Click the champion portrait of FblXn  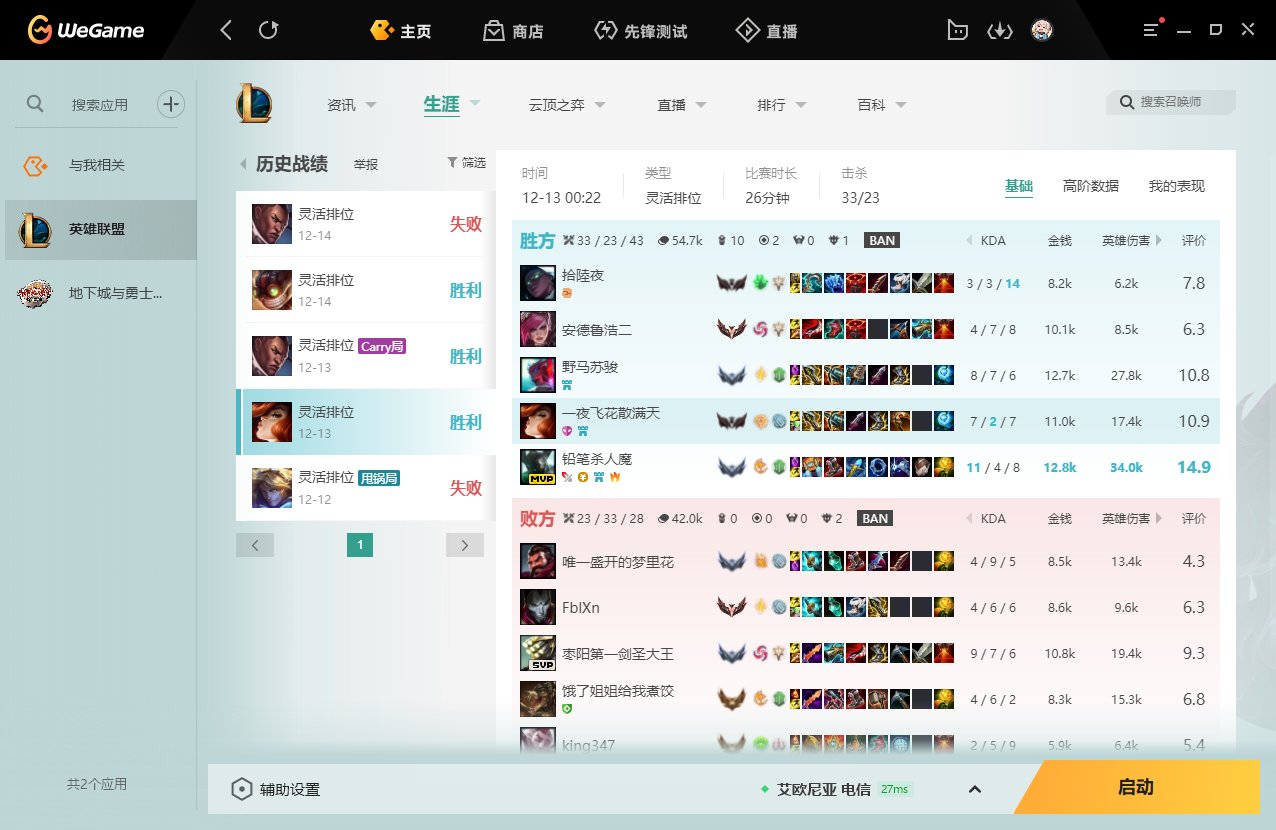(x=538, y=607)
